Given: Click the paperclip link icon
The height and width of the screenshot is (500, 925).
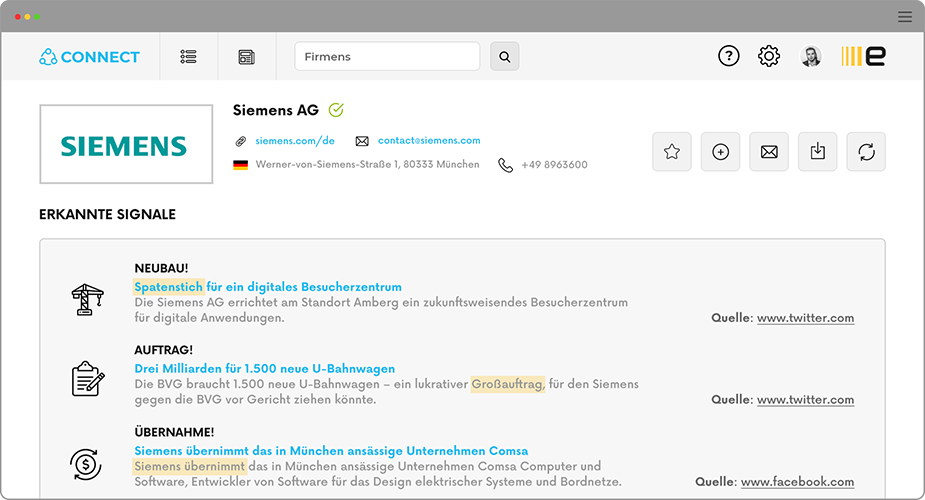Looking at the screenshot, I should click(x=240, y=141).
